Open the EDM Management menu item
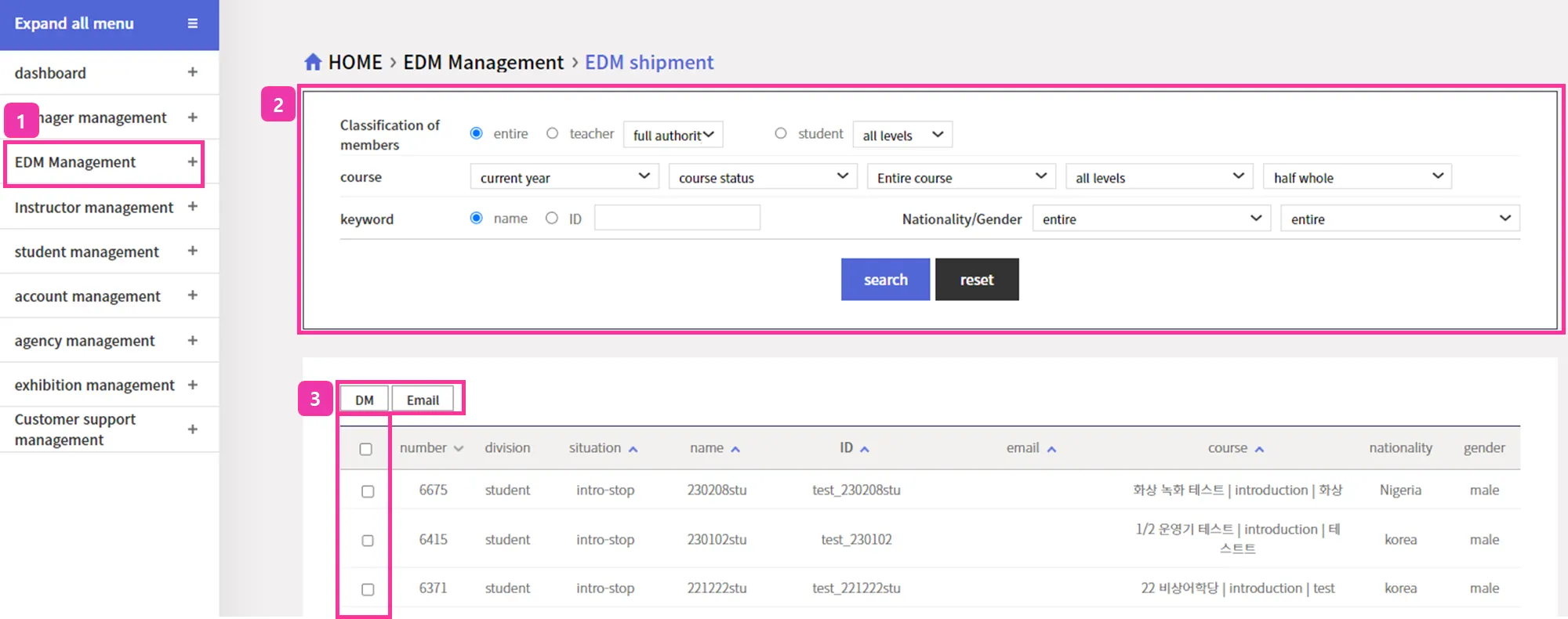1568x619 pixels. [x=75, y=162]
